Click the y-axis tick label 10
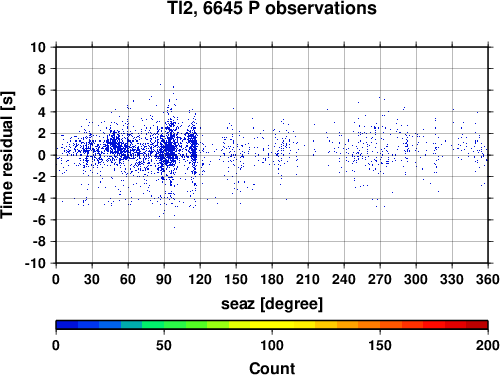 38,47
